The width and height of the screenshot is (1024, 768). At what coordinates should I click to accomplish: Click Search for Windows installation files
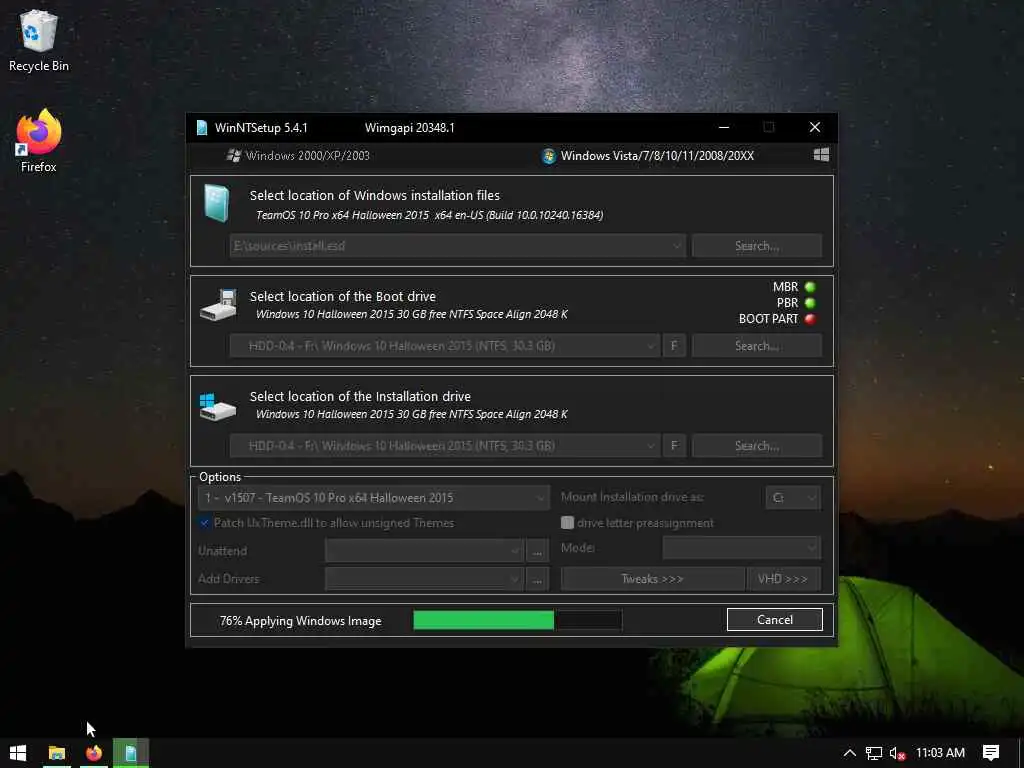757,246
